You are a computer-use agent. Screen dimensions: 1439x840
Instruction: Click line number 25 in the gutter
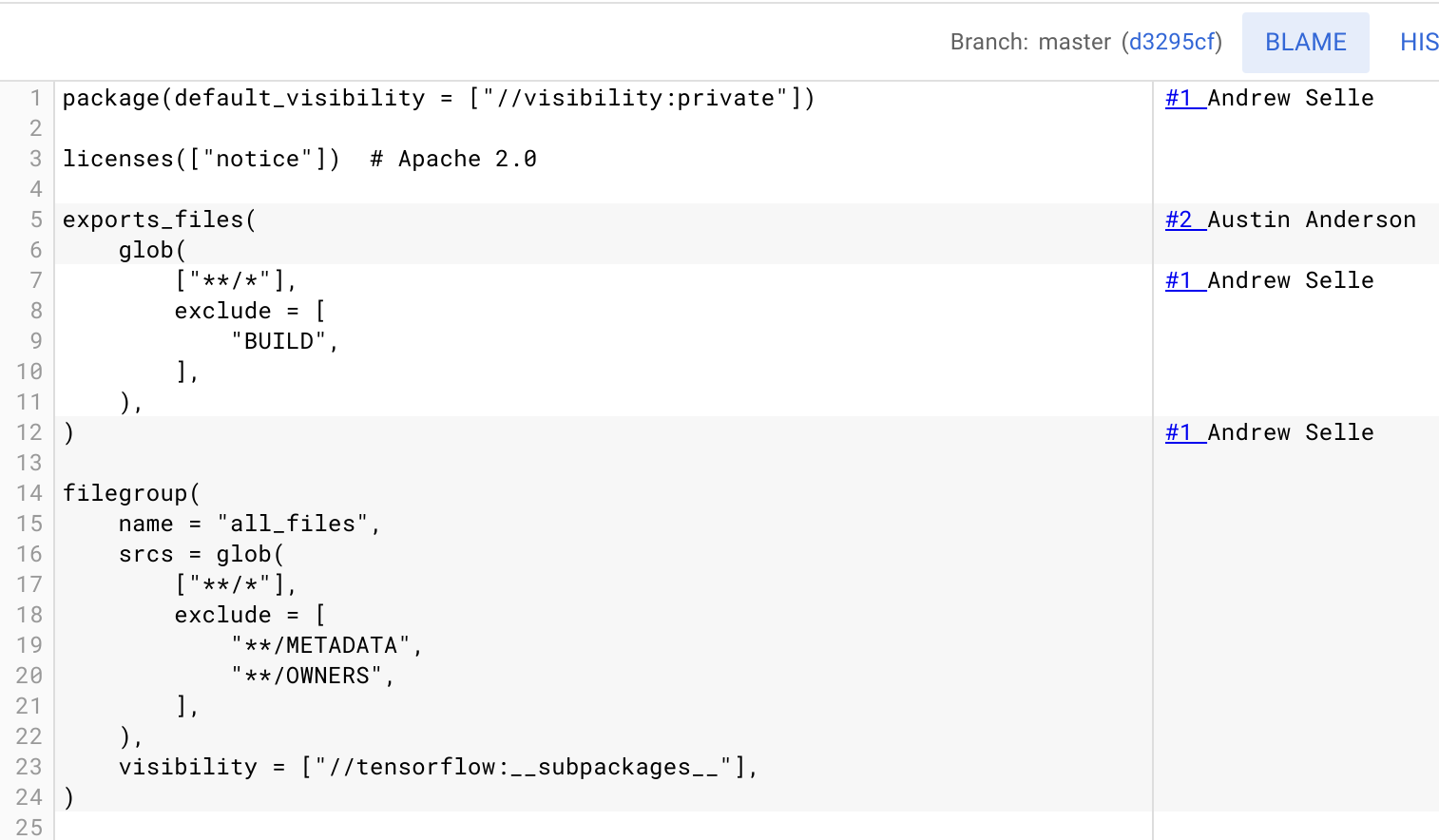[29, 828]
